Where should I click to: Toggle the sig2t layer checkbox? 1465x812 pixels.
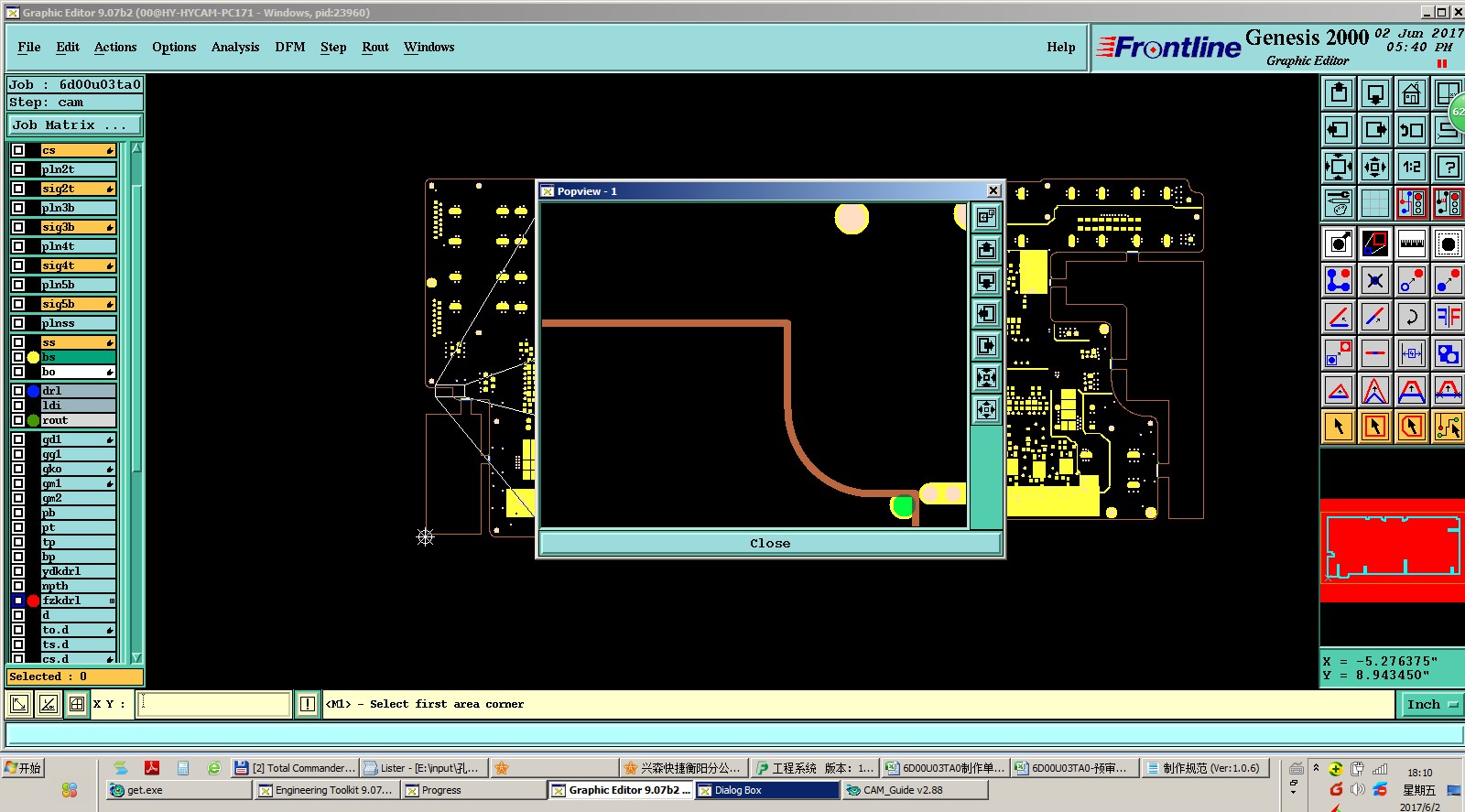(x=18, y=189)
